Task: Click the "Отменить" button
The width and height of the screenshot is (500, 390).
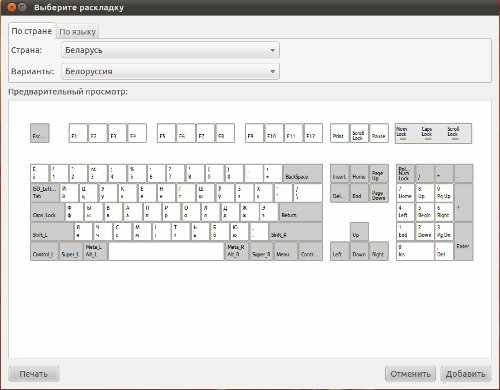Action: click(x=410, y=374)
